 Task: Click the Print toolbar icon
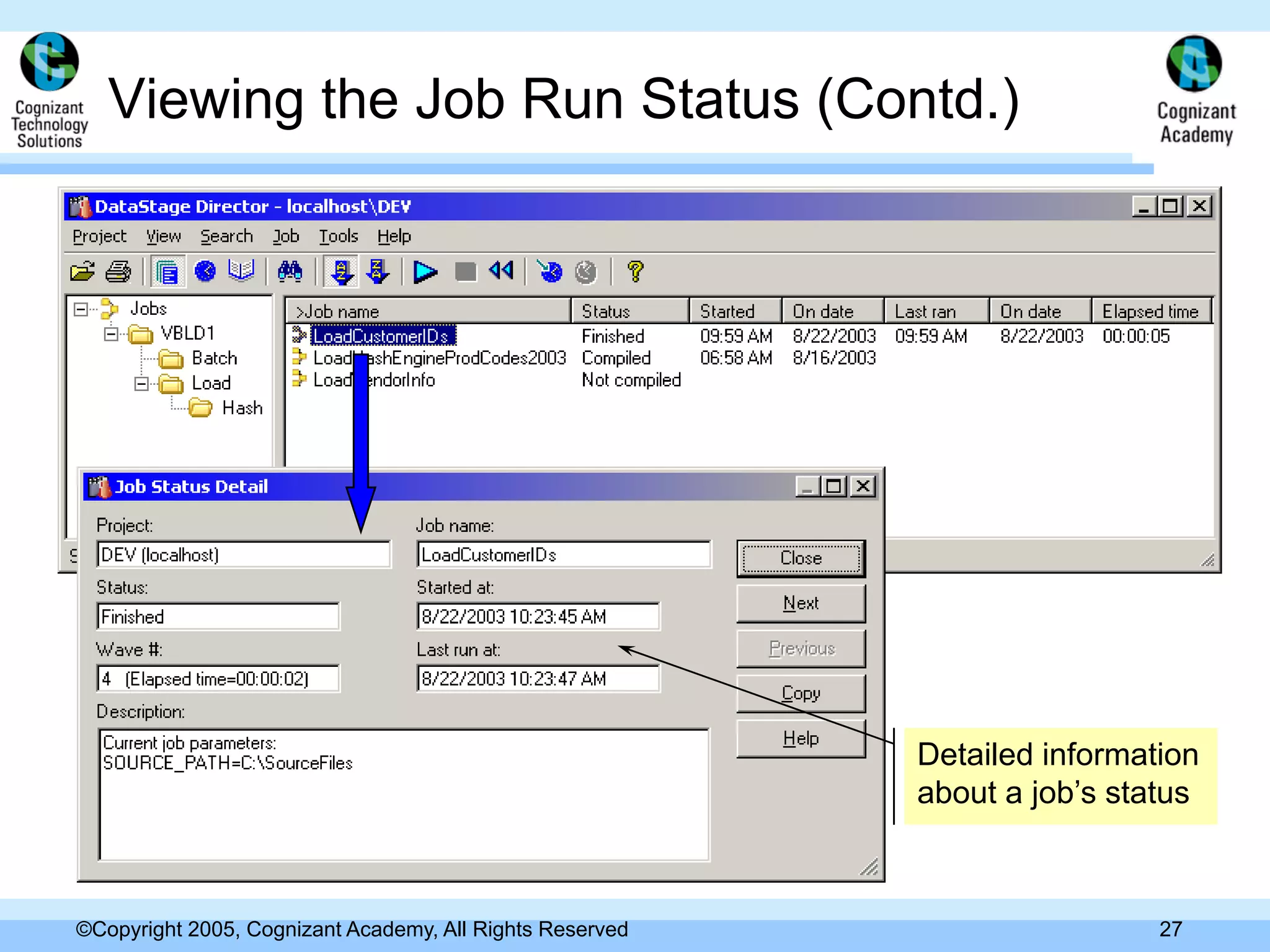[x=118, y=271]
